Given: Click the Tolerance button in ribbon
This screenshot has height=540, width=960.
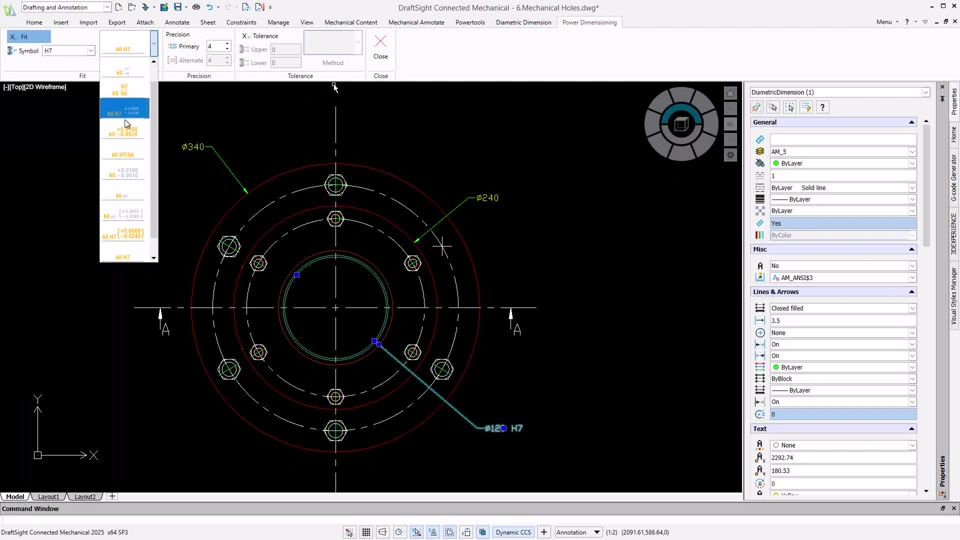Looking at the screenshot, I should click(260, 36).
